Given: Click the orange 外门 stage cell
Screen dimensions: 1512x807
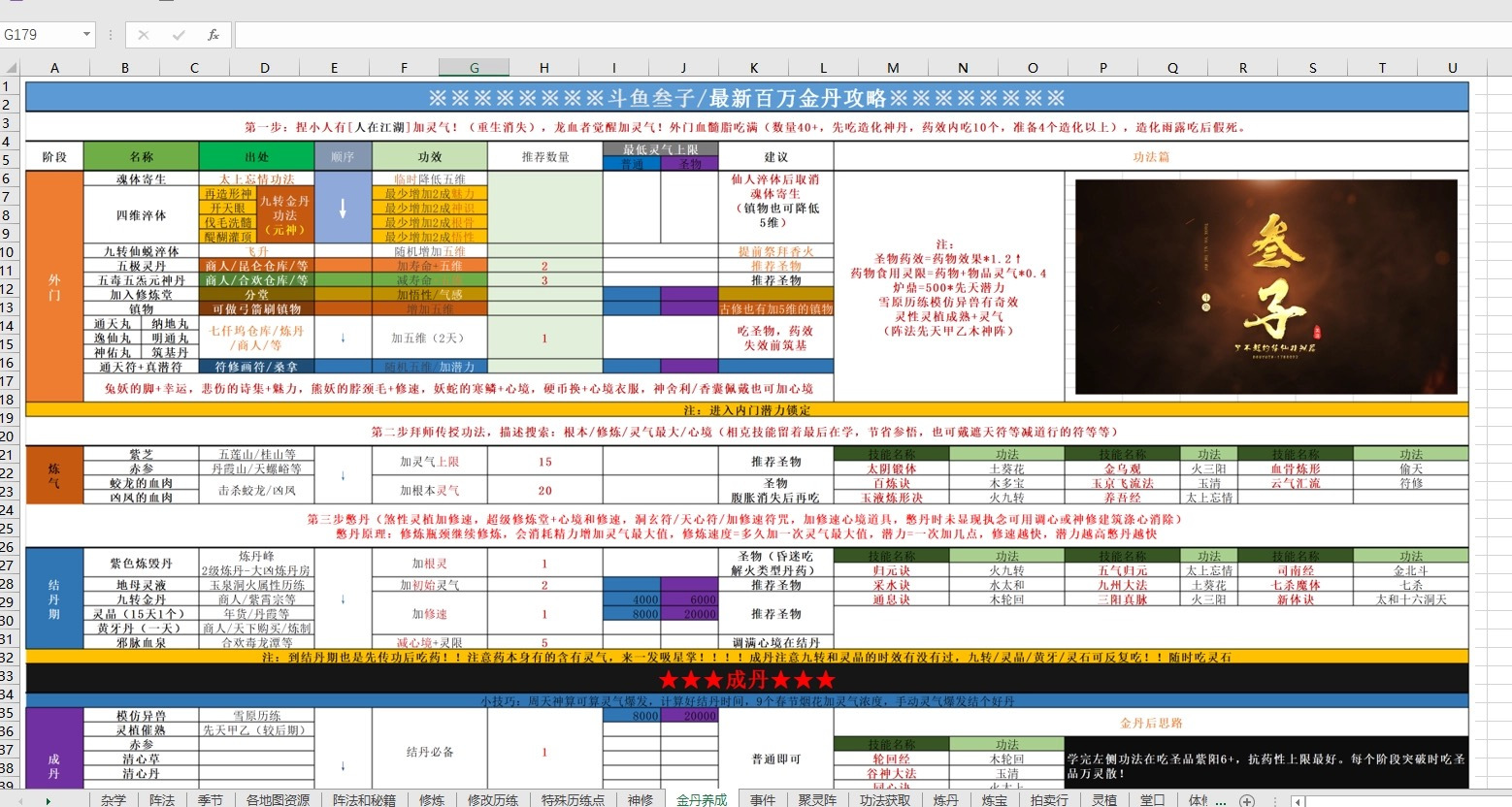Looking at the screenshot, I should click(x=54, y=287).
